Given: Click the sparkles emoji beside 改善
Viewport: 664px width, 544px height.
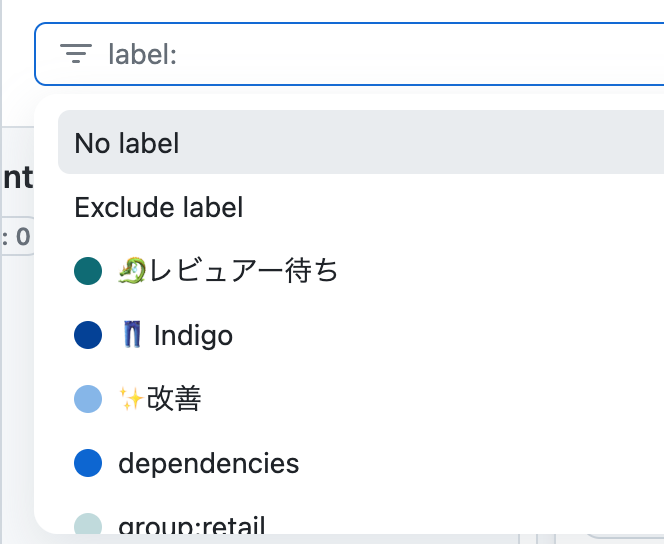Looking at the screenshot, I should point(131,399).
